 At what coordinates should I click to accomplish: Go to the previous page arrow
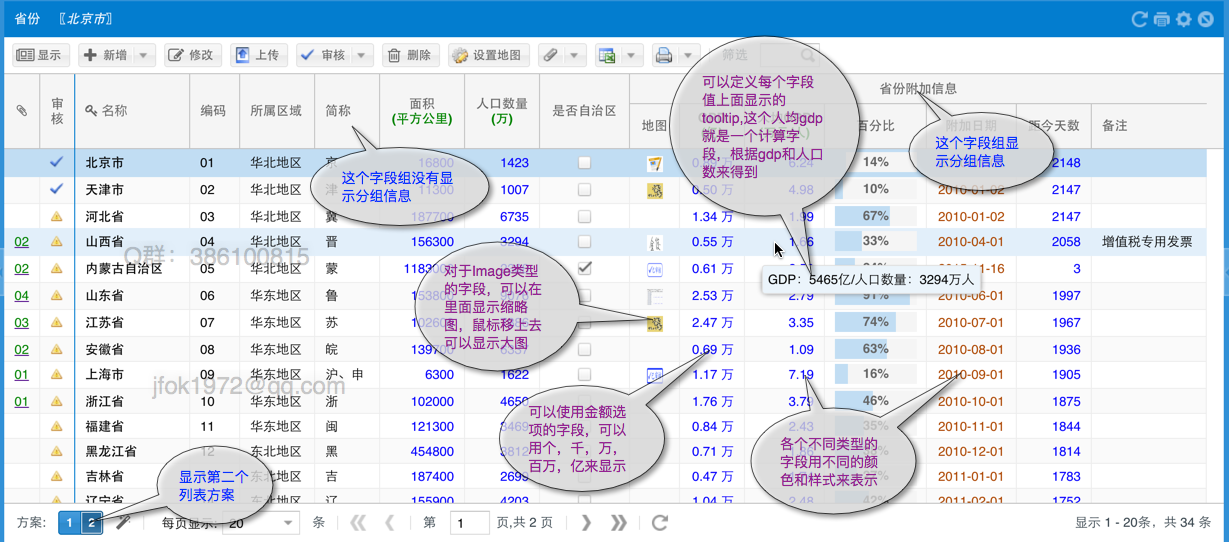[x=390, y=522]
